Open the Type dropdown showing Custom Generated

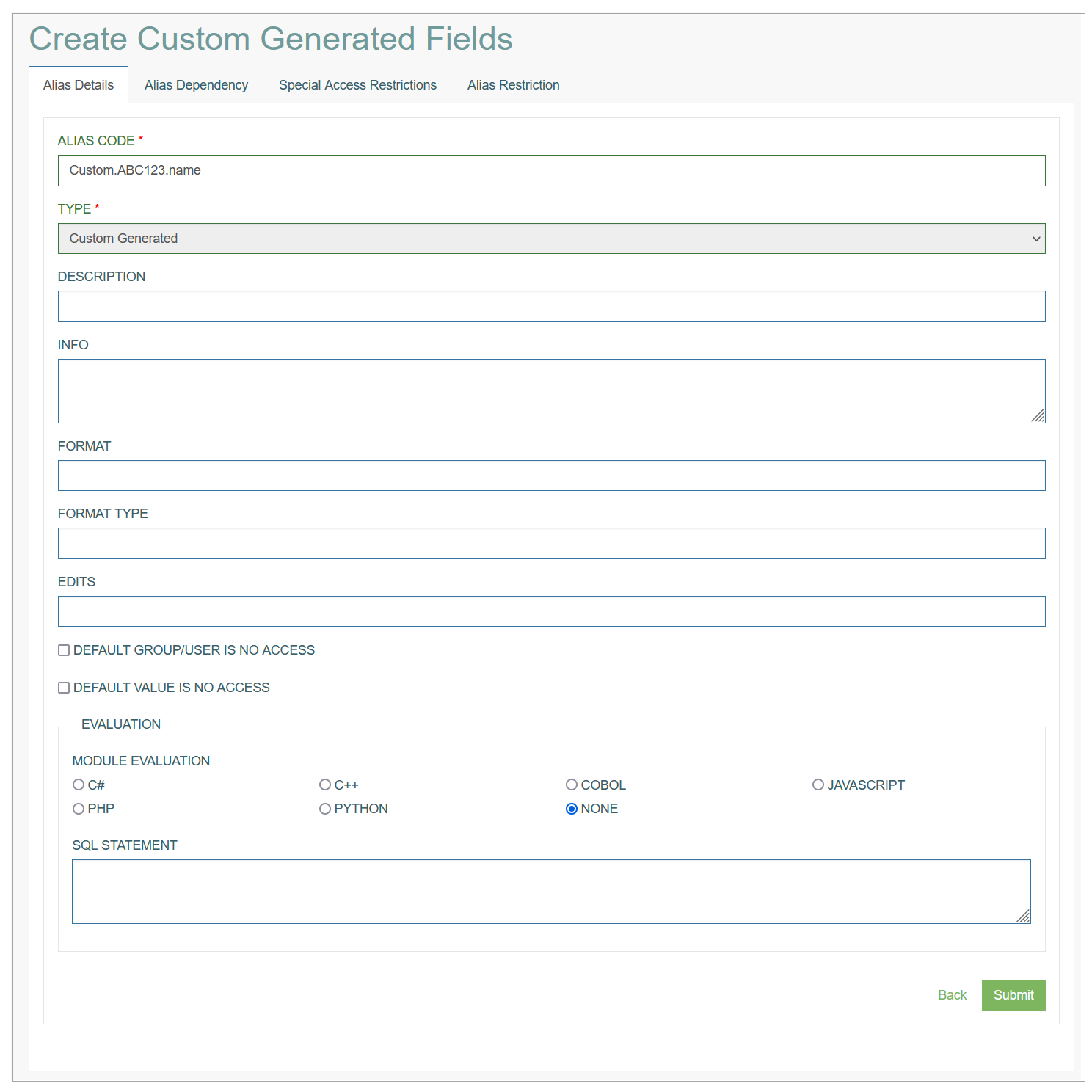[551, 239]
